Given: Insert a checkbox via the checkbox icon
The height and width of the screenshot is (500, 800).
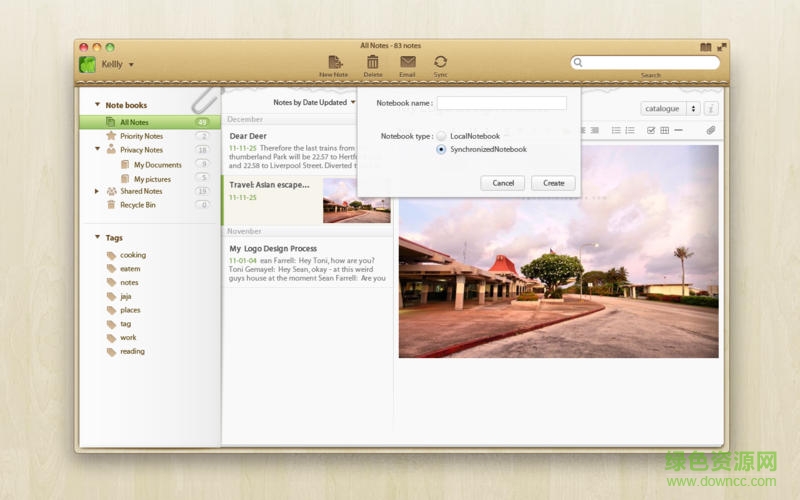Looking at the screenshot, I should coord(651,130).
